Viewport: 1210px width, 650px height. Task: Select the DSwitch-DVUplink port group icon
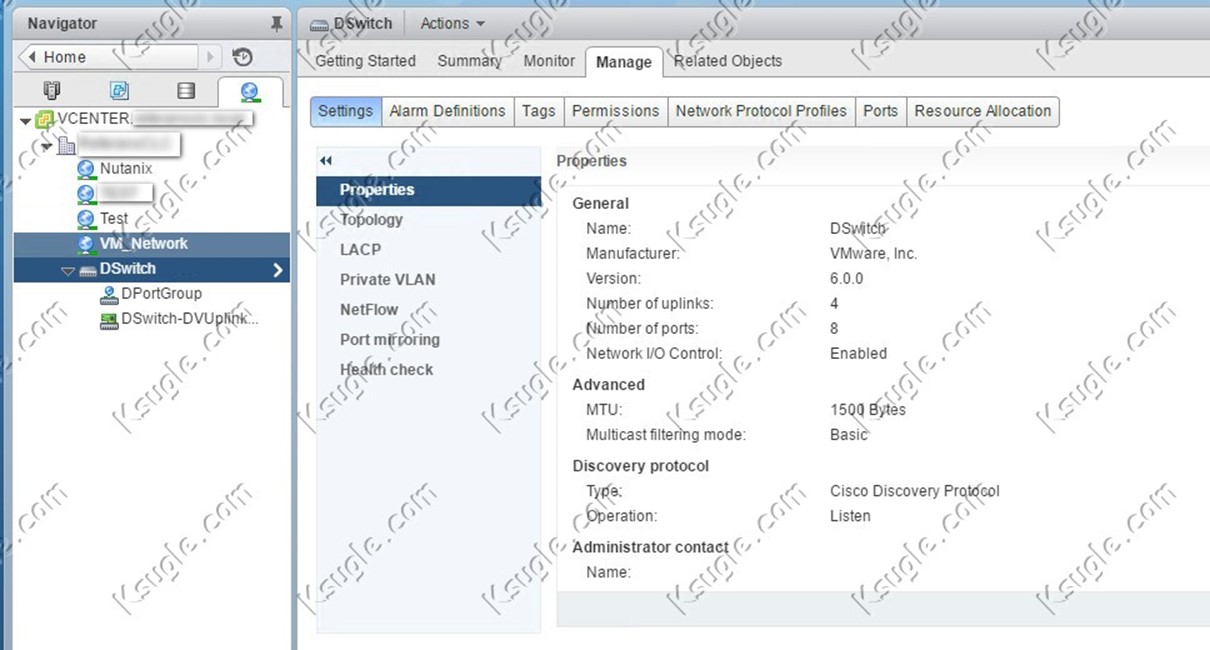point(109,320)
